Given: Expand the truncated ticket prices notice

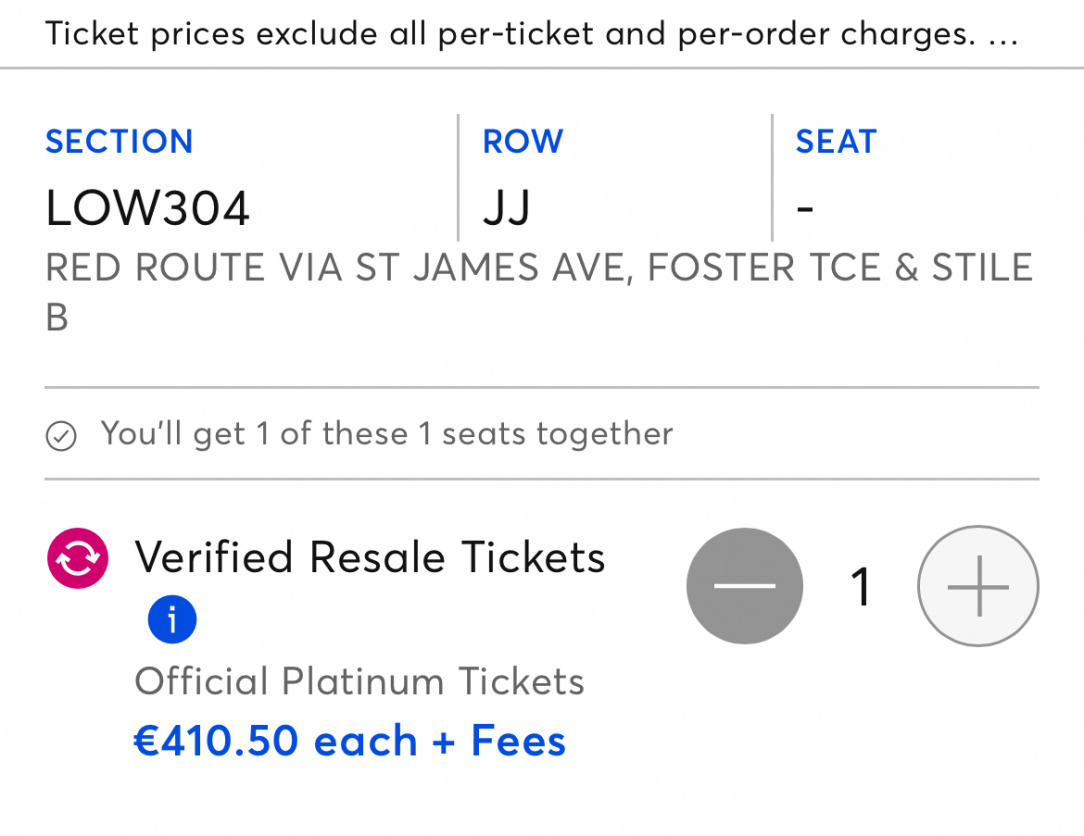Looking at the screenshot, I should [x=532, y=33].
